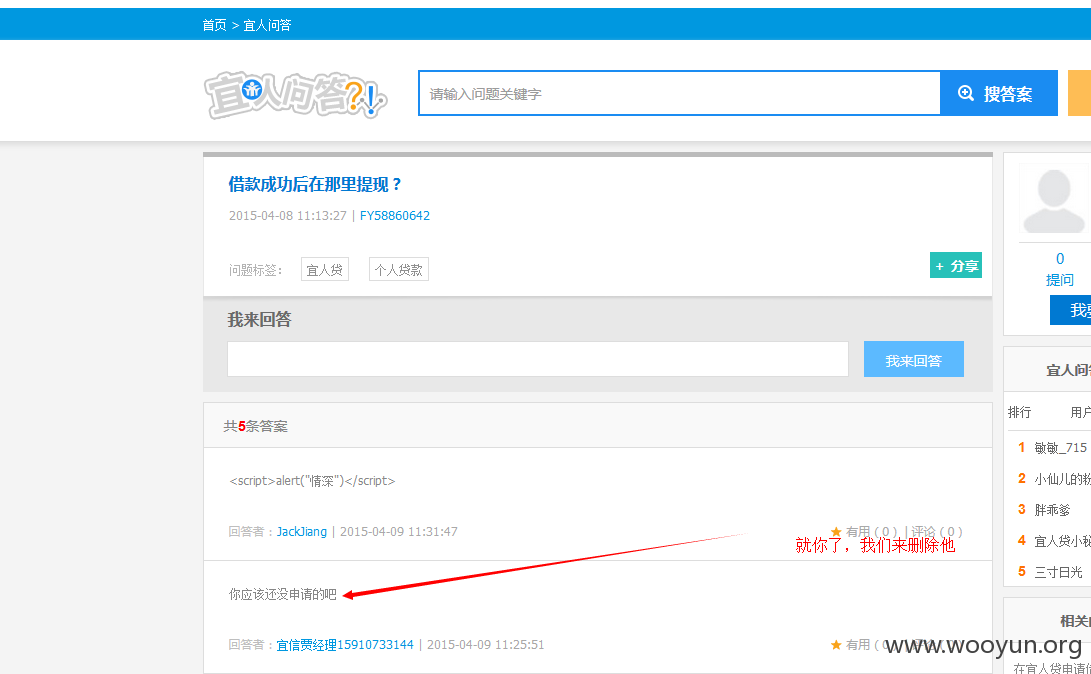Open ranked user 胖乖爹
This screenshot has height=674, width=1091.
point(1052,510)
